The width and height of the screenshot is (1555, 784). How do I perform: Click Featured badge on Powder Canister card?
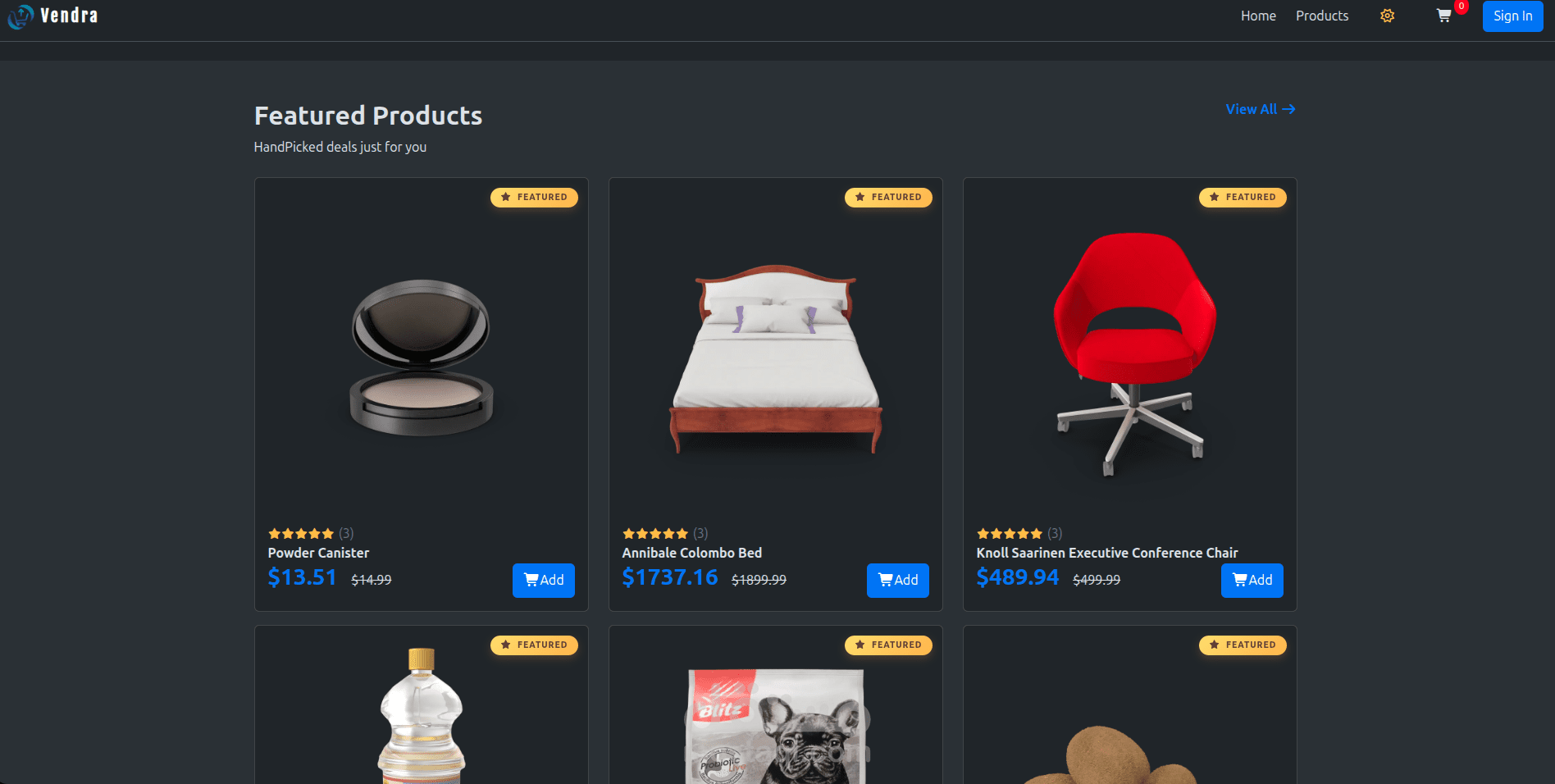[534, 198]
